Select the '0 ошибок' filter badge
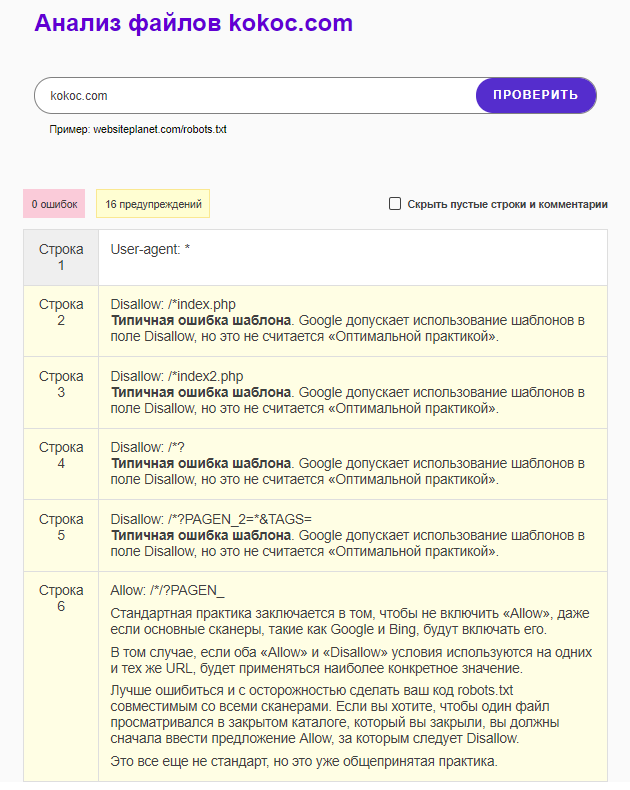This screenshot has height=790, width=630. [54, 204]
